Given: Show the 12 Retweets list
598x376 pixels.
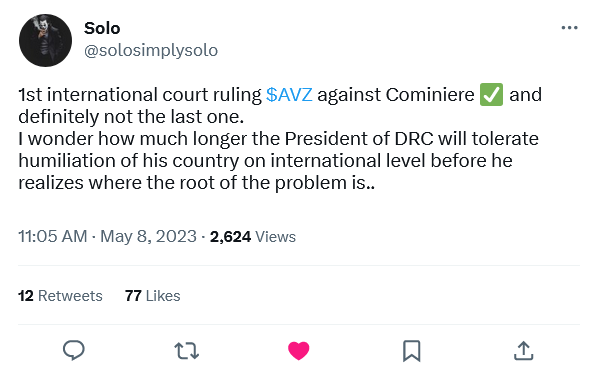Looking at the screenshot, I should click(60, 296).
